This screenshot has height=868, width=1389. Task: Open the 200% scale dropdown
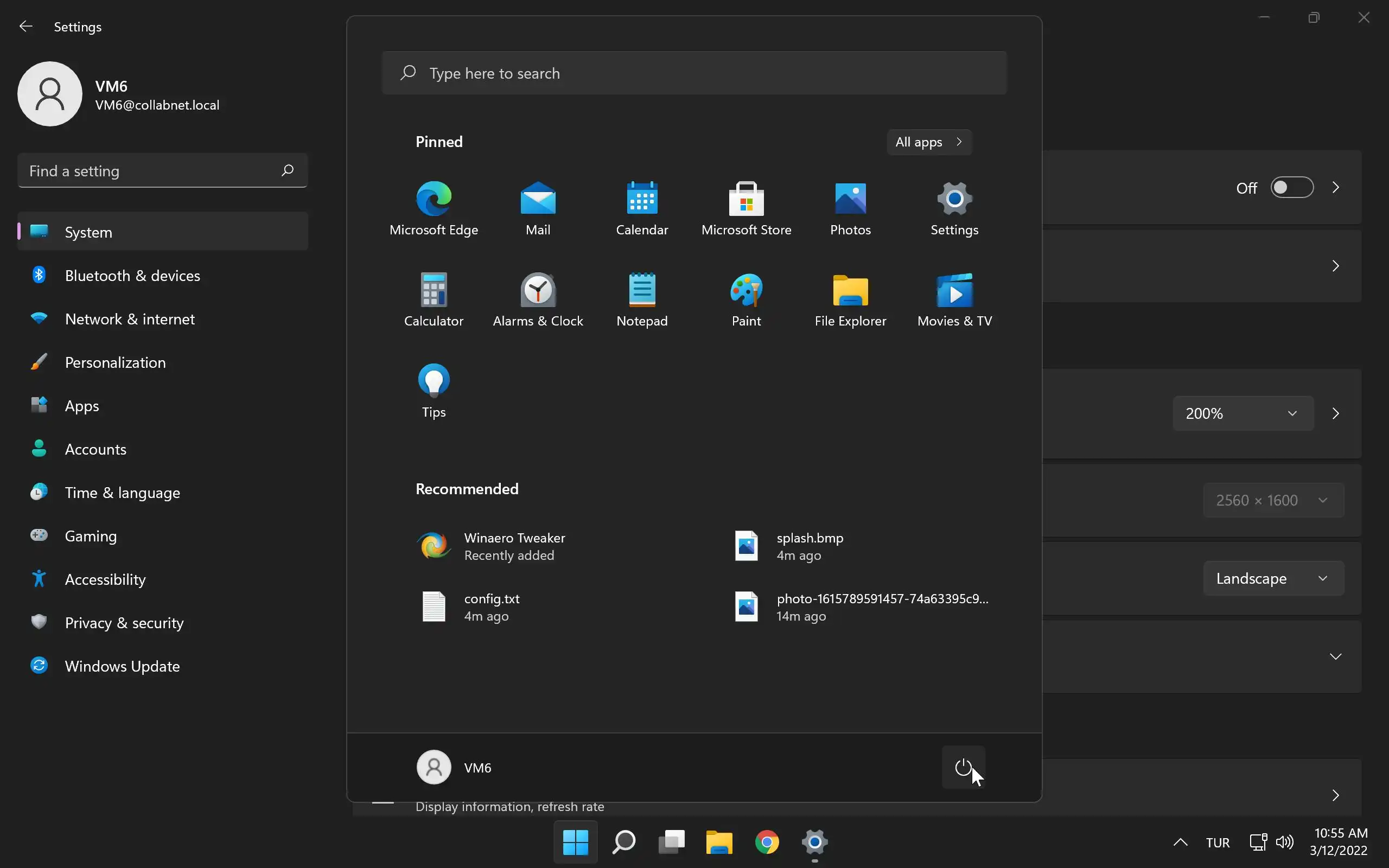tap(1242, 413)
